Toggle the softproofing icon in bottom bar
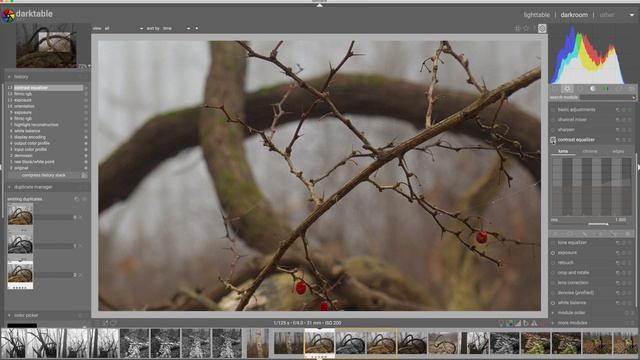Screen dimensions: 640x360 526,323
